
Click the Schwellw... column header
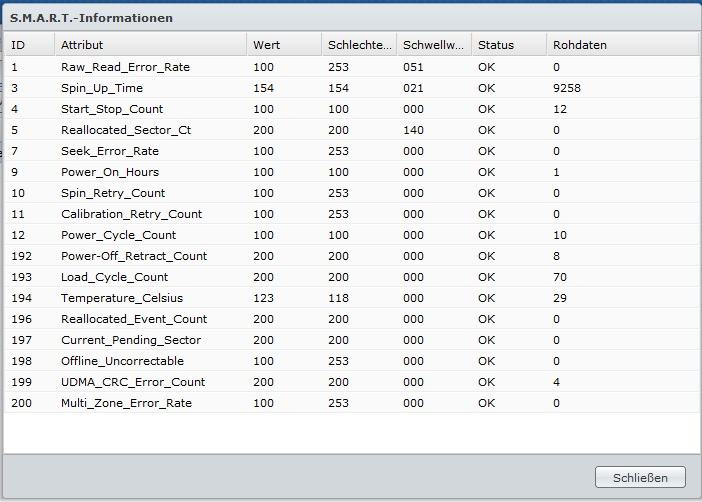(x=434, y=45)
